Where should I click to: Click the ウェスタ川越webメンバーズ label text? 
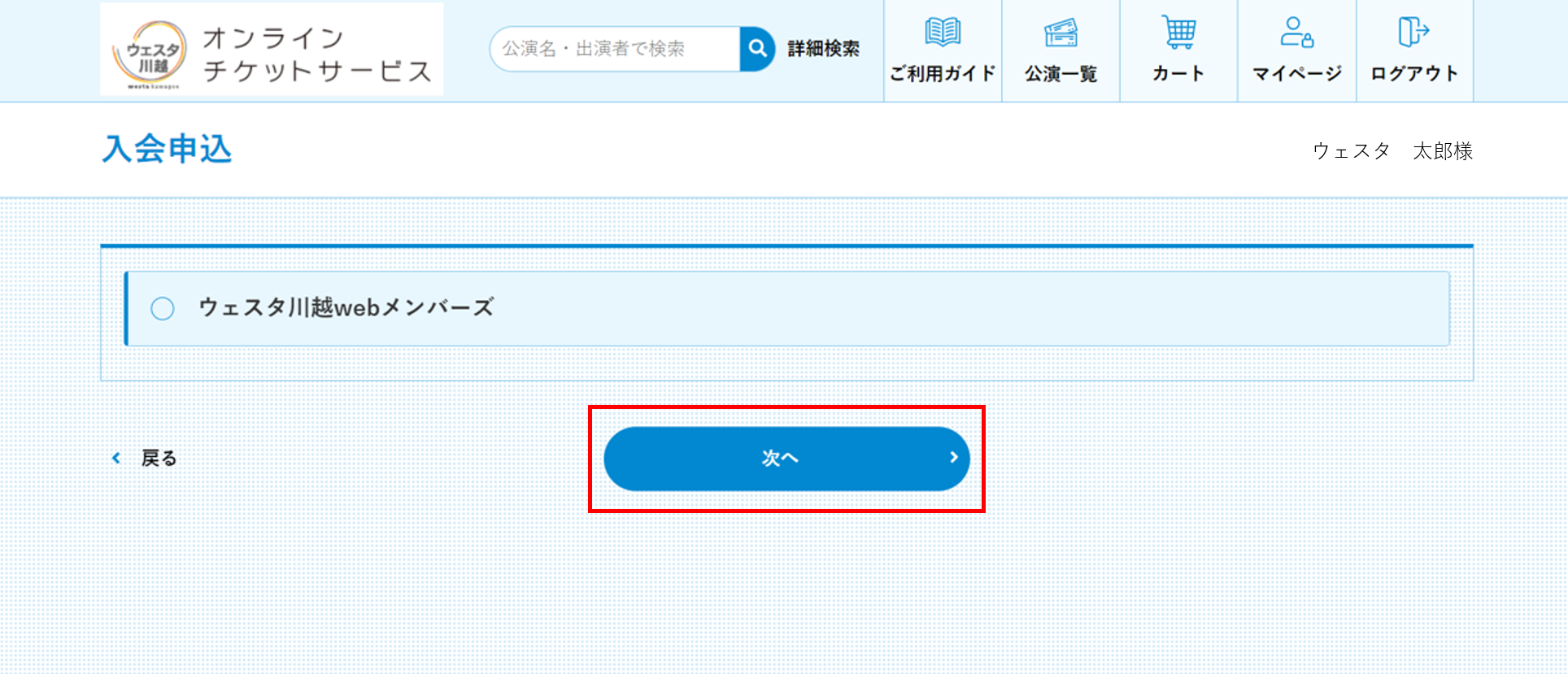coord(346,307)
